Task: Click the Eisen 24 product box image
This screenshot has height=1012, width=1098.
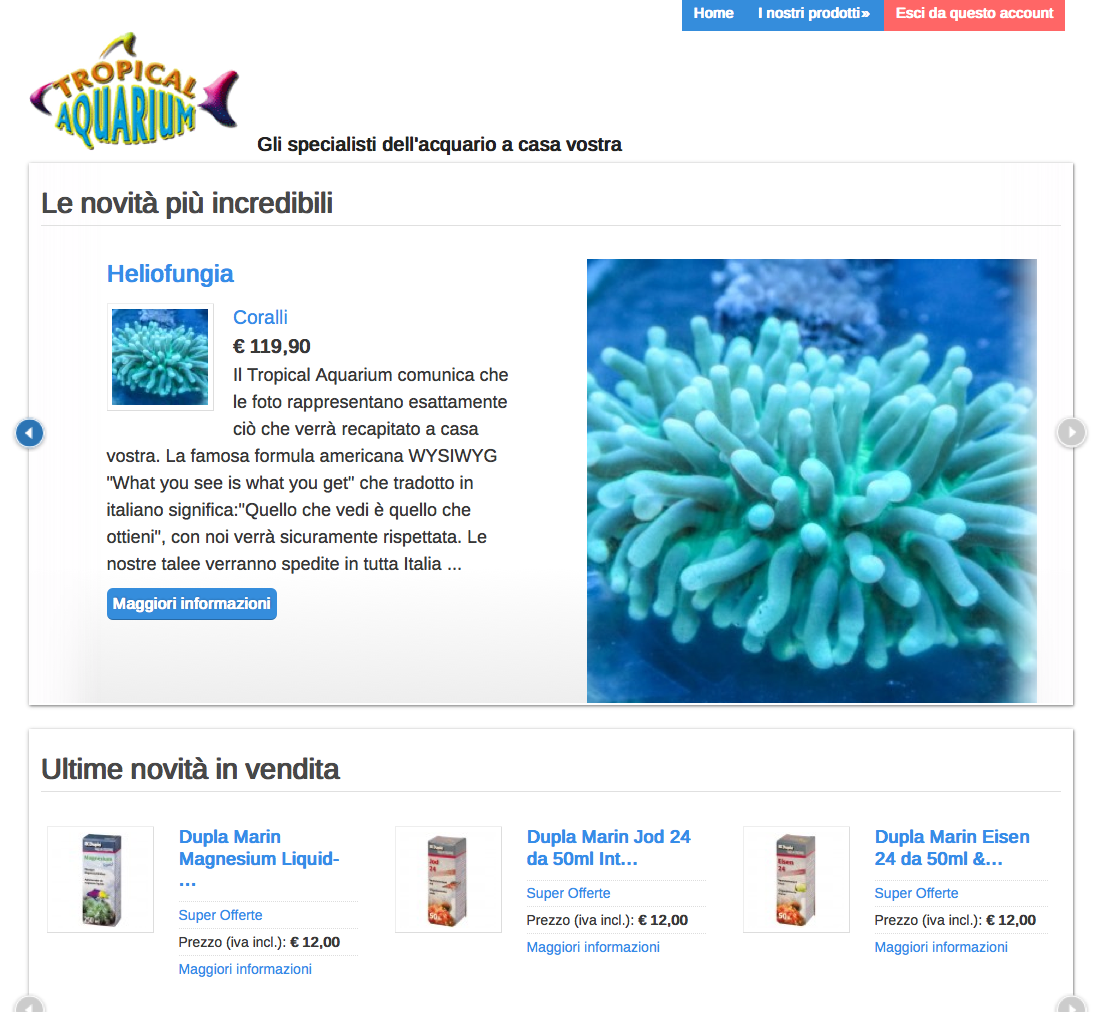Action: pos(796,880)
